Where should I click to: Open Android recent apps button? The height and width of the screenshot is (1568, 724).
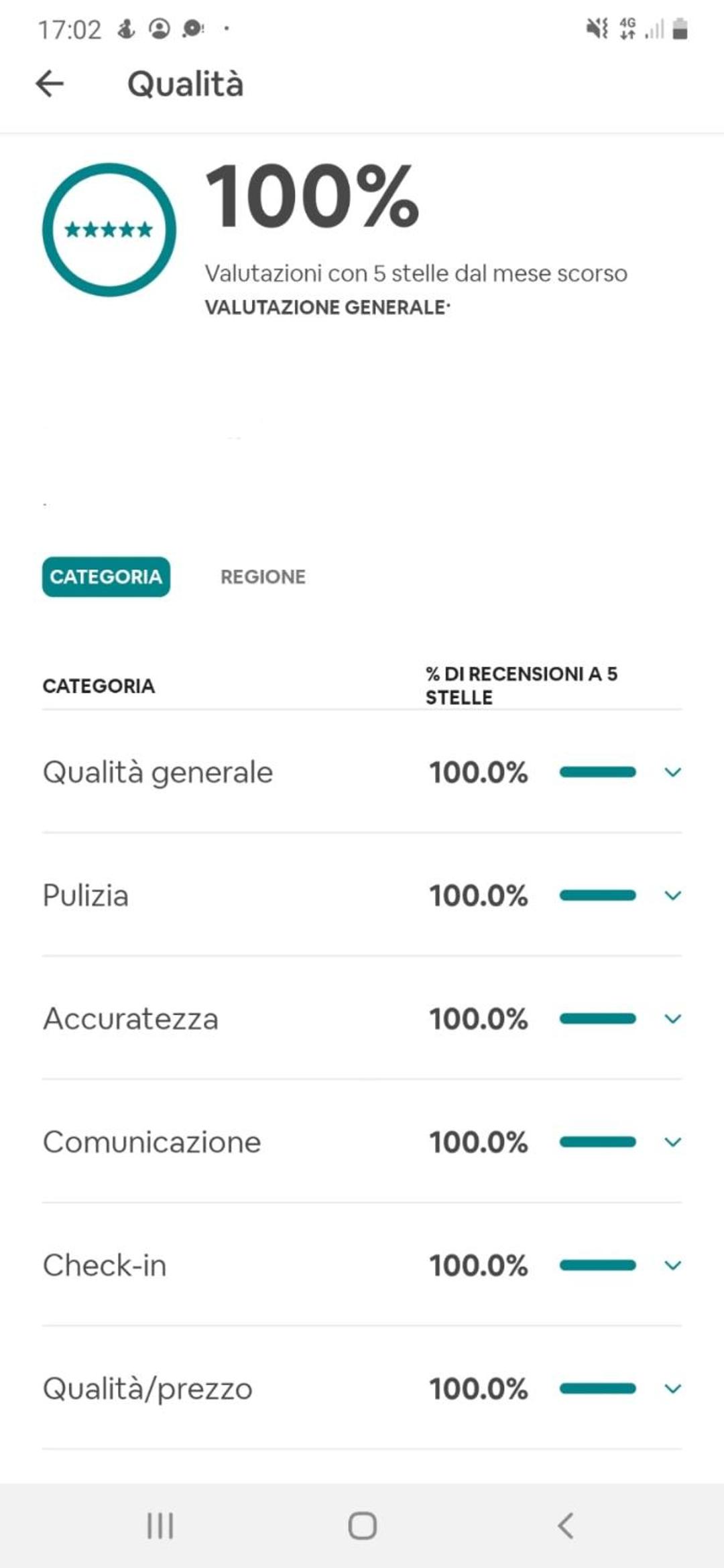click(160, 1526)
